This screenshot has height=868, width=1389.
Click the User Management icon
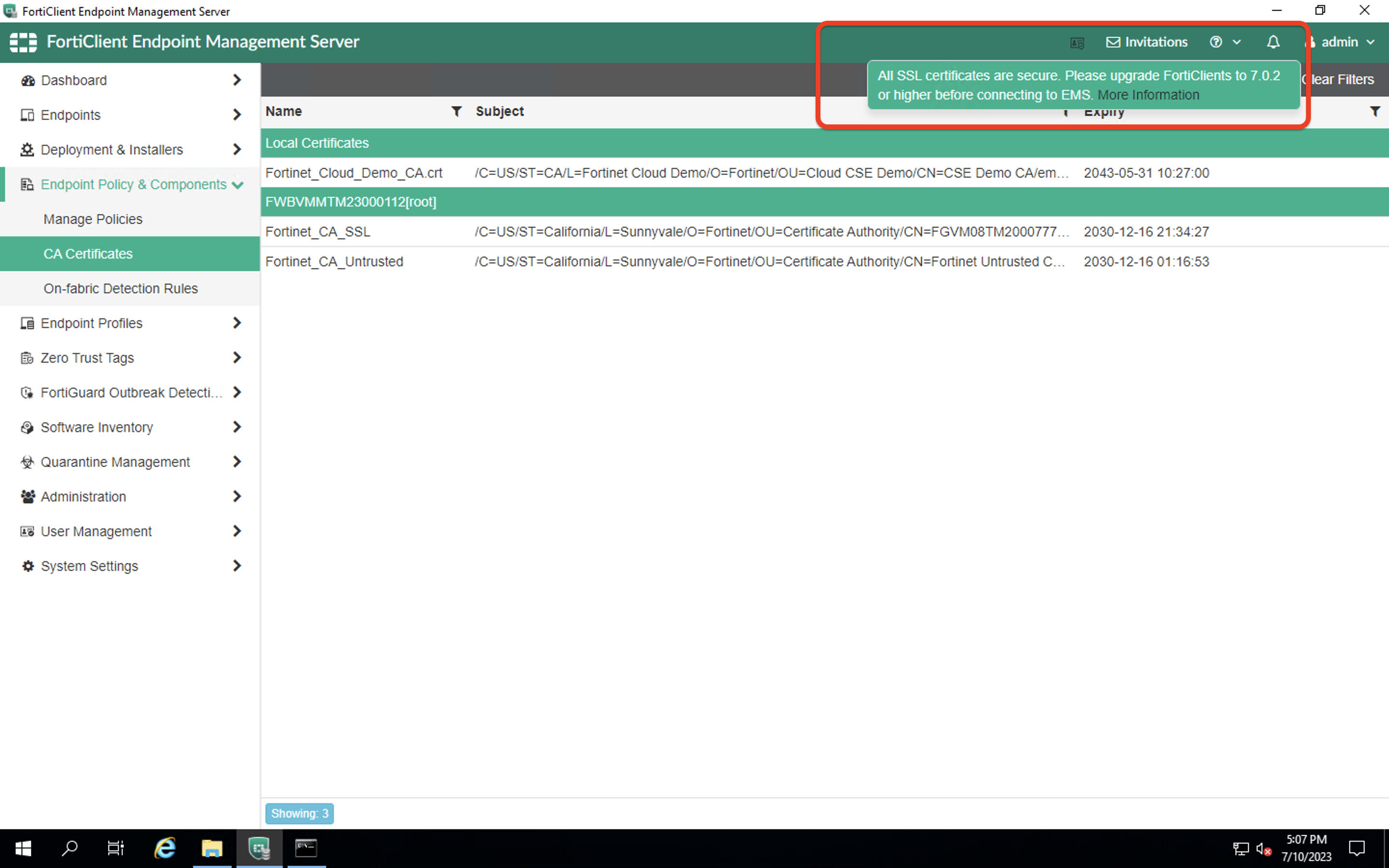[x=27, y=531]
